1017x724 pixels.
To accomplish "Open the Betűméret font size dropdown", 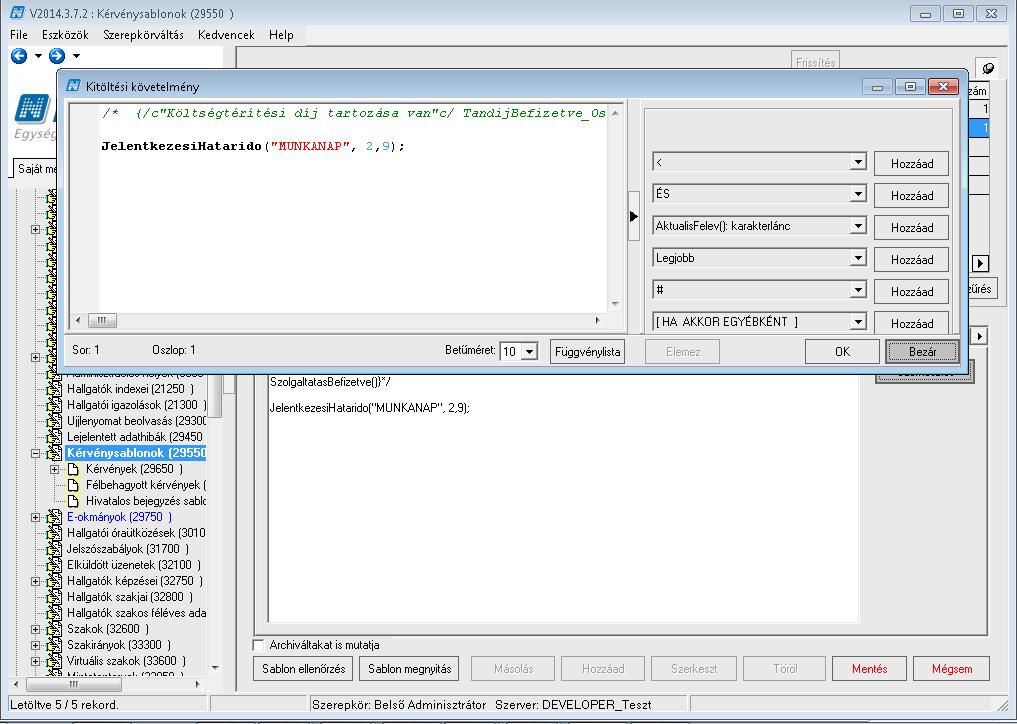I will (x=529, y=352).
